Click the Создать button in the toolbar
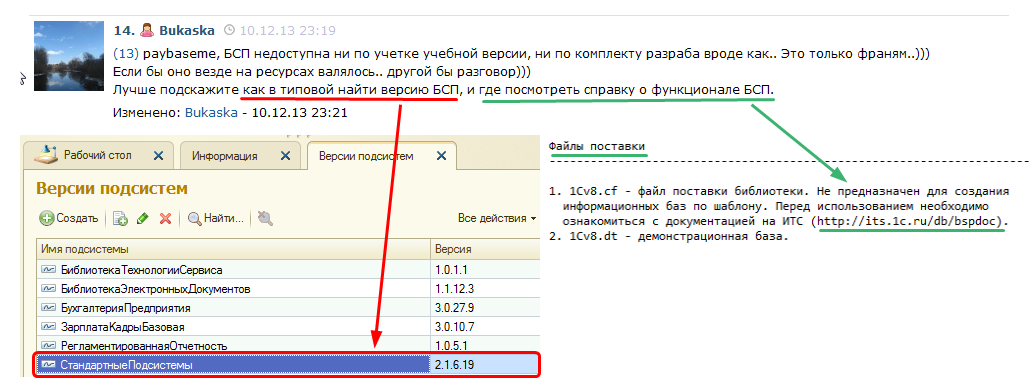The width and height of the screenshot is (1036, 387). click(69, 218)
